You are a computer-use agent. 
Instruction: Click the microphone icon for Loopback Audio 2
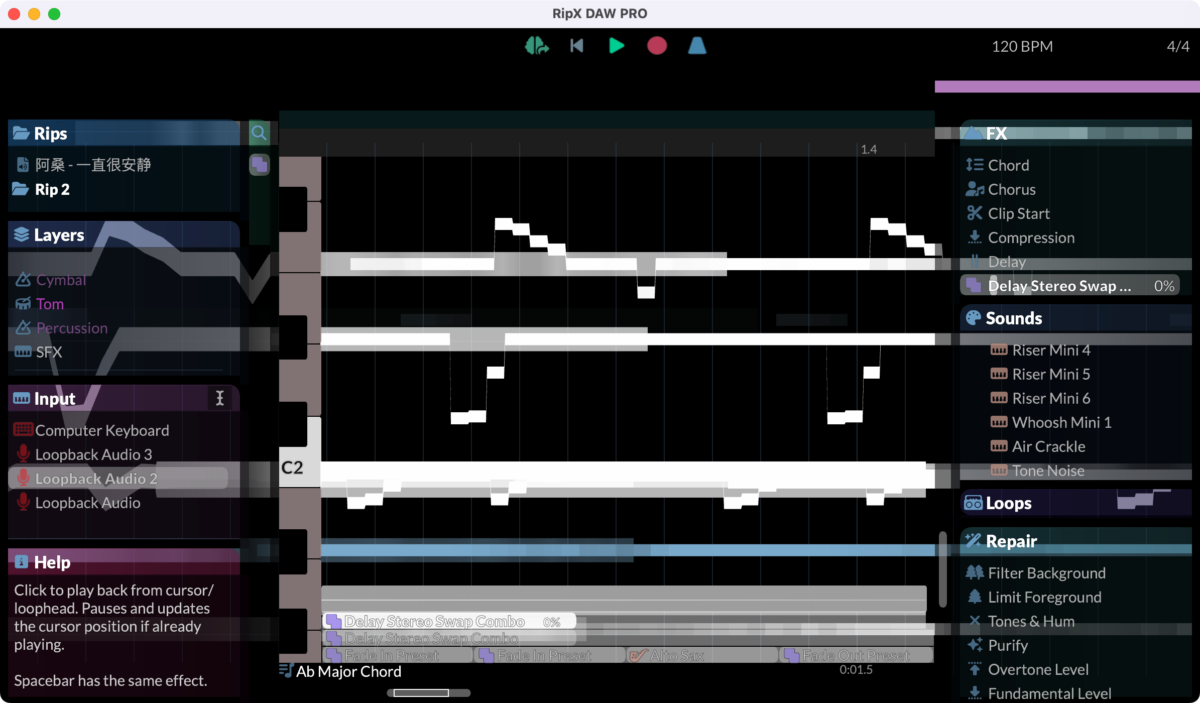pos(23,478)
